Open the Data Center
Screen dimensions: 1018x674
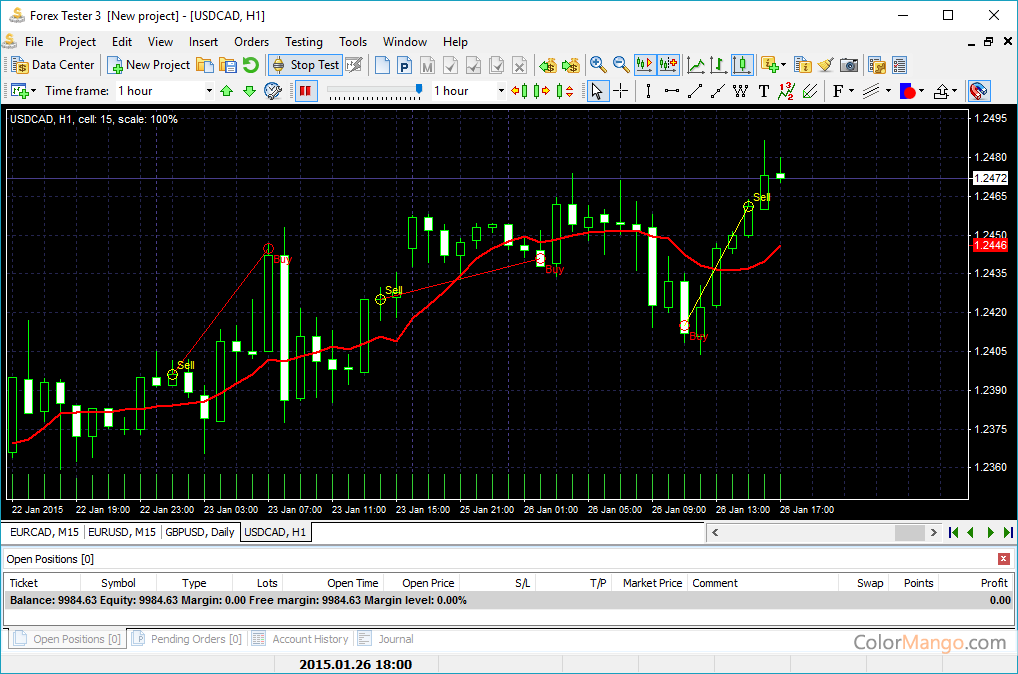pyautogui.click(x=53, y=65)
